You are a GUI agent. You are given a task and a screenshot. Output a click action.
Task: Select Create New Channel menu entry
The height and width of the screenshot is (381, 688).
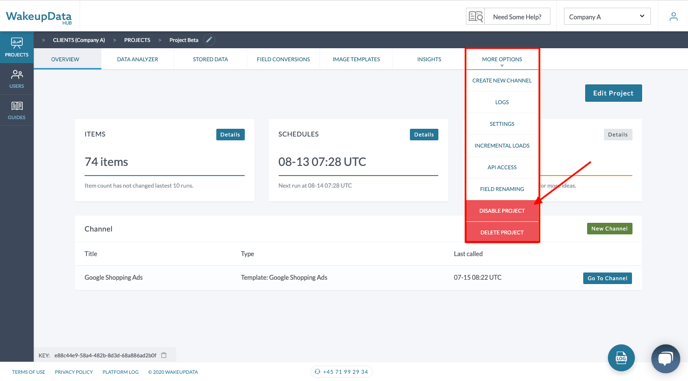coord(502,81)
